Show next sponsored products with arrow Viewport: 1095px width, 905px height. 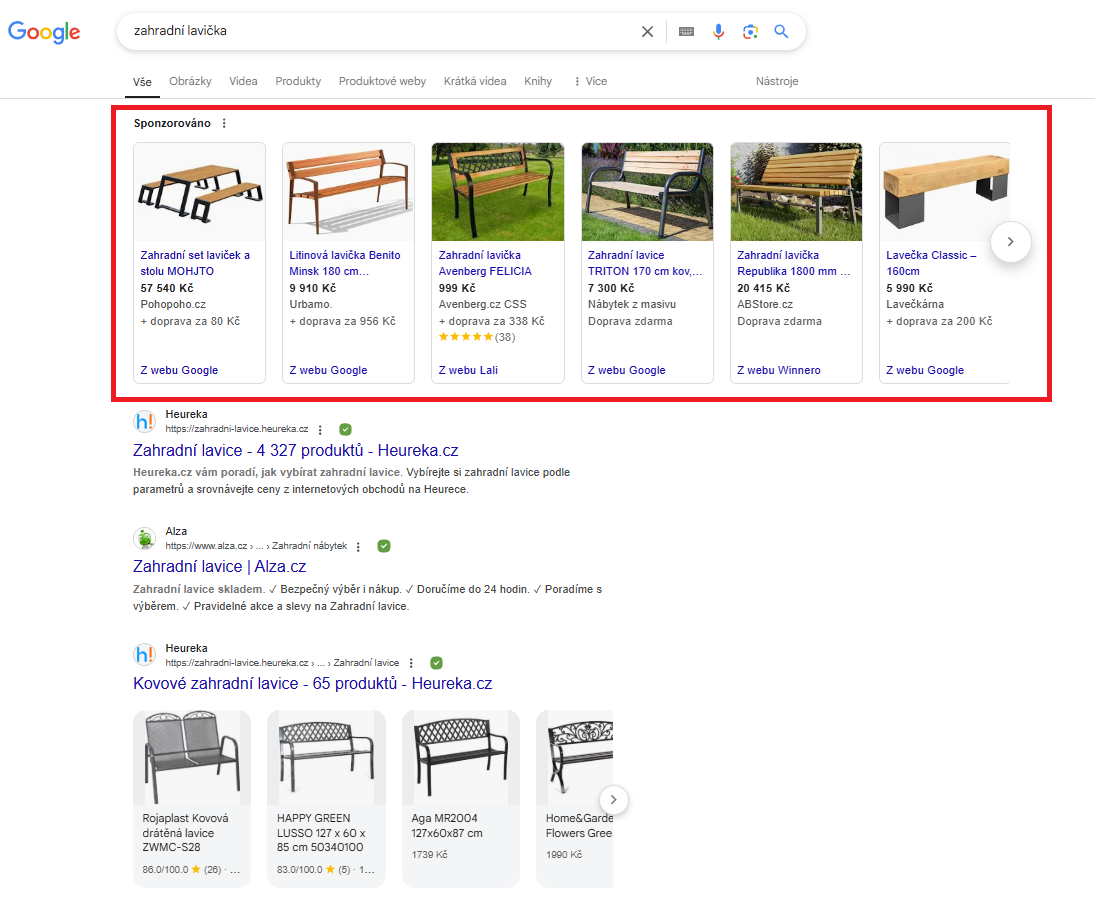point(1011,242)
